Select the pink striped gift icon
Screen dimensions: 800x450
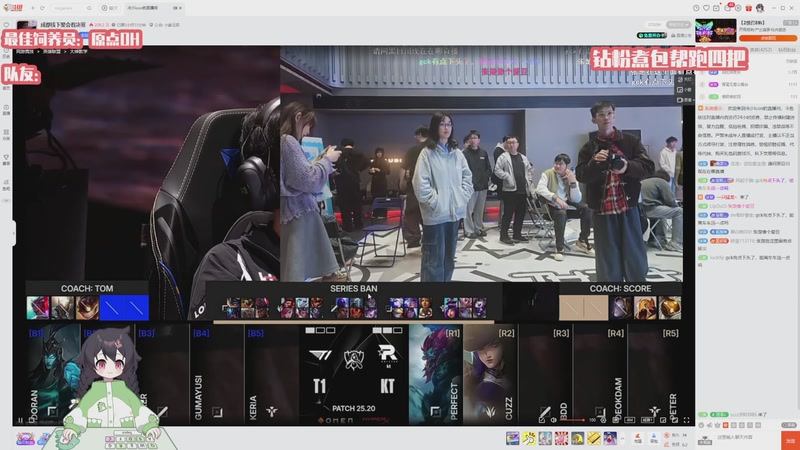(562, 438)
